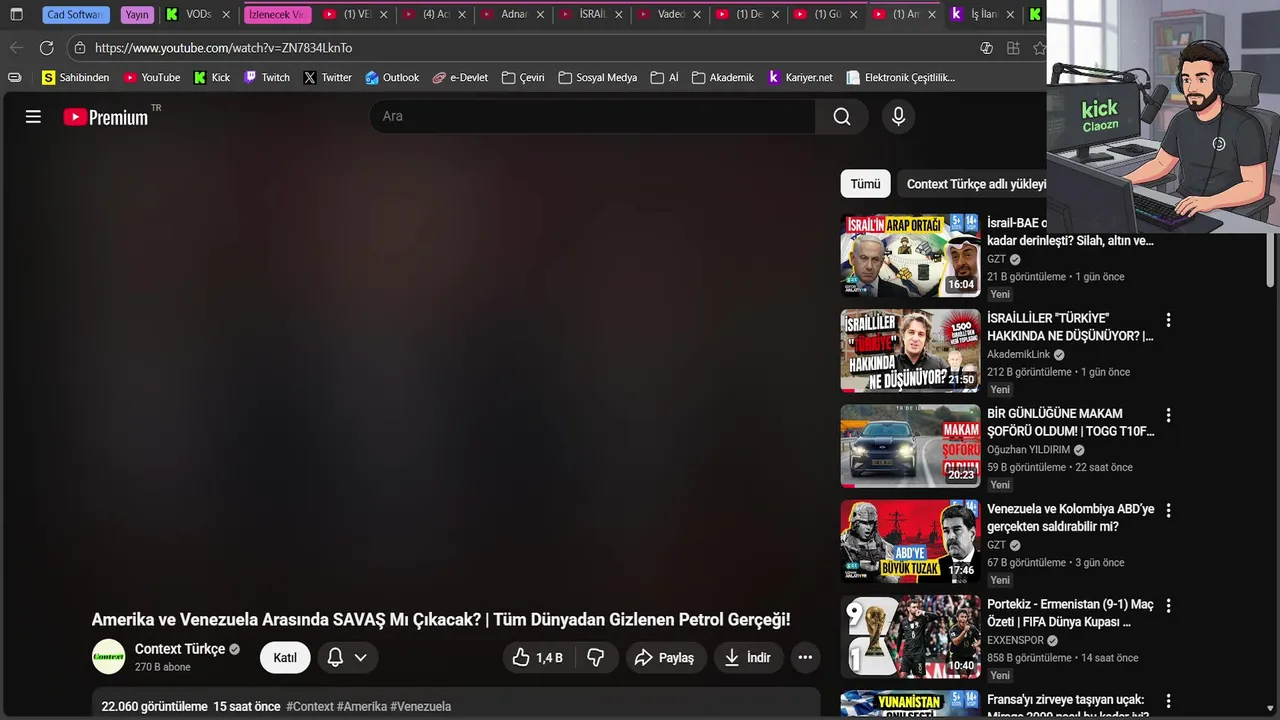Click the YouTube Premium logo
Screen dimensions: 1280x720
click(106, 117)
